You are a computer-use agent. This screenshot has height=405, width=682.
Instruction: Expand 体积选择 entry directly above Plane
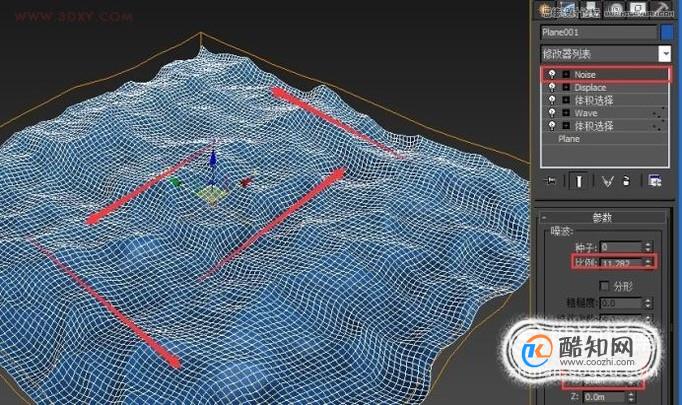[x=566, y=126]
